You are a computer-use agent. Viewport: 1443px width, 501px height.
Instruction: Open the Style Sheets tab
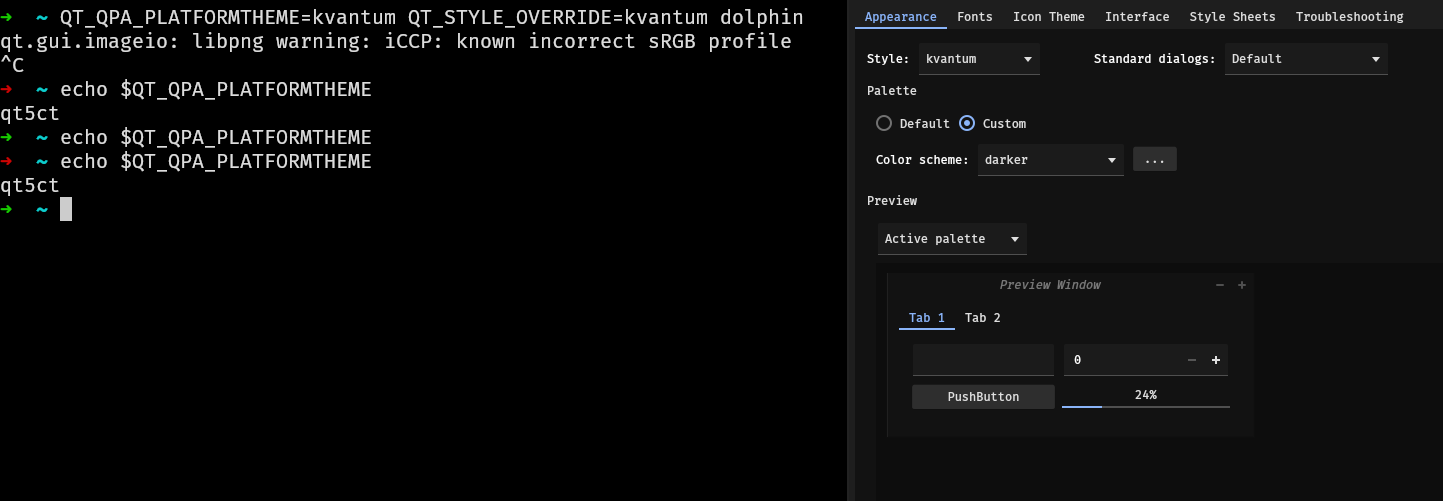(1232, 17)
